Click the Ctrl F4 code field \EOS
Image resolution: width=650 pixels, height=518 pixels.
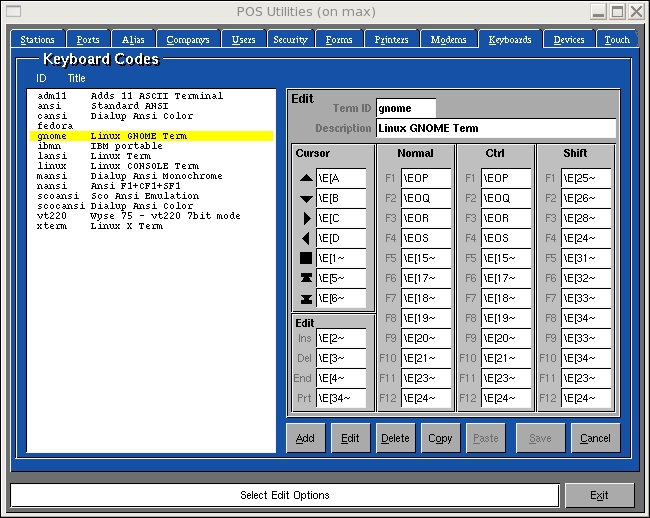pos(506,238)
